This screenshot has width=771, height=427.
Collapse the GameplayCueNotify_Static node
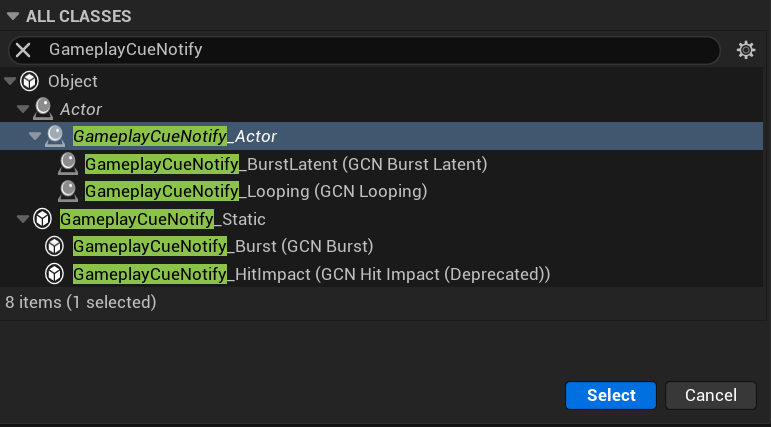pyautogui.click(x=23, y=218)
